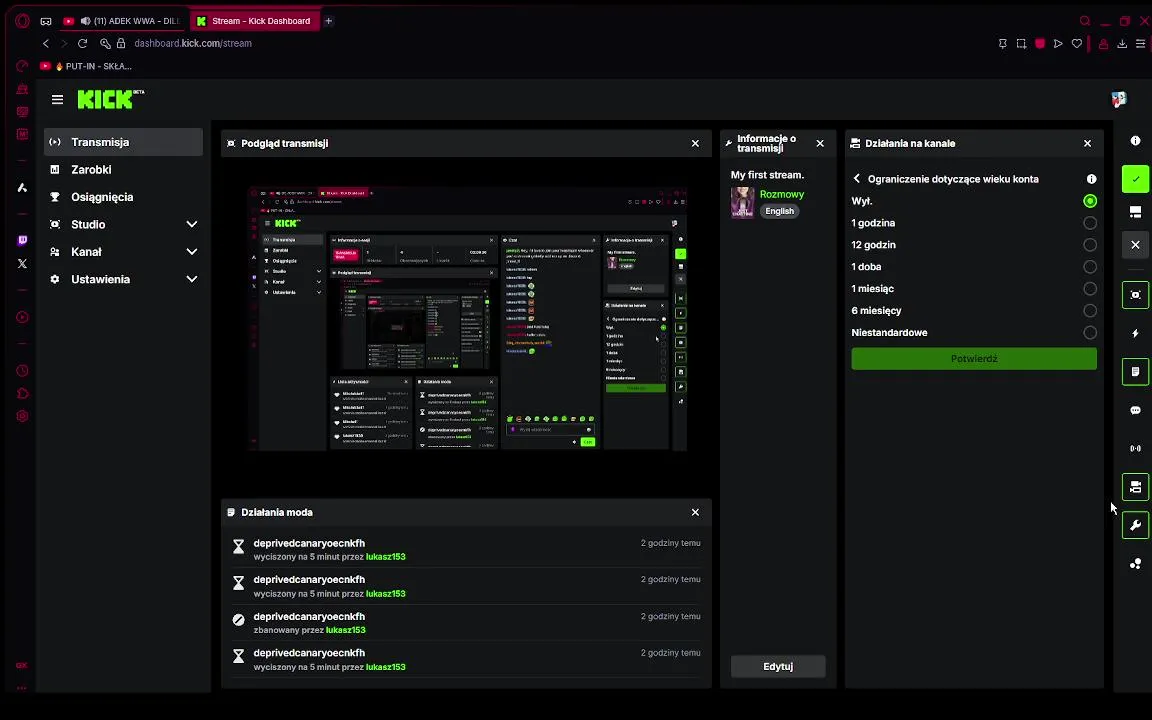Select the 6 miesięcy radio option
The image size is (1152, 720).
[1090, 311]
